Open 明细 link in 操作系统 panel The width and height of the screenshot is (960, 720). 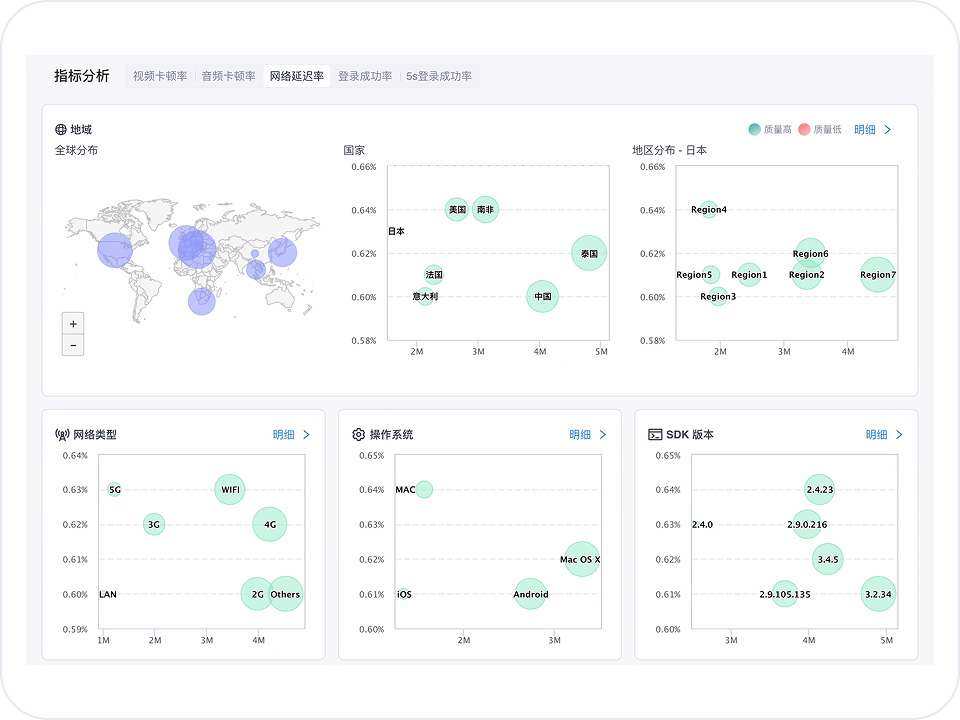580,435
